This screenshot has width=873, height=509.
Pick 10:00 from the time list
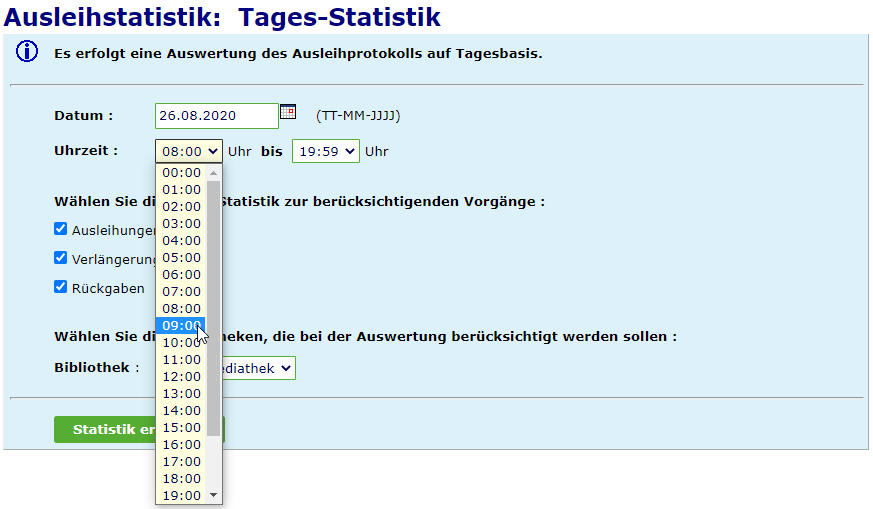pos(181,342)
